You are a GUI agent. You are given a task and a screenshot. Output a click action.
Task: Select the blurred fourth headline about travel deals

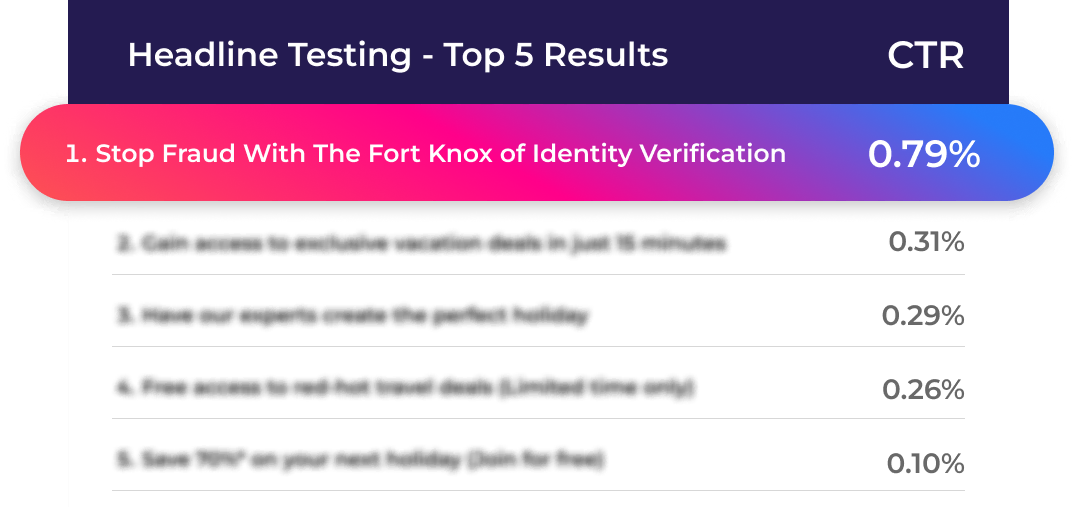(405, 388)
